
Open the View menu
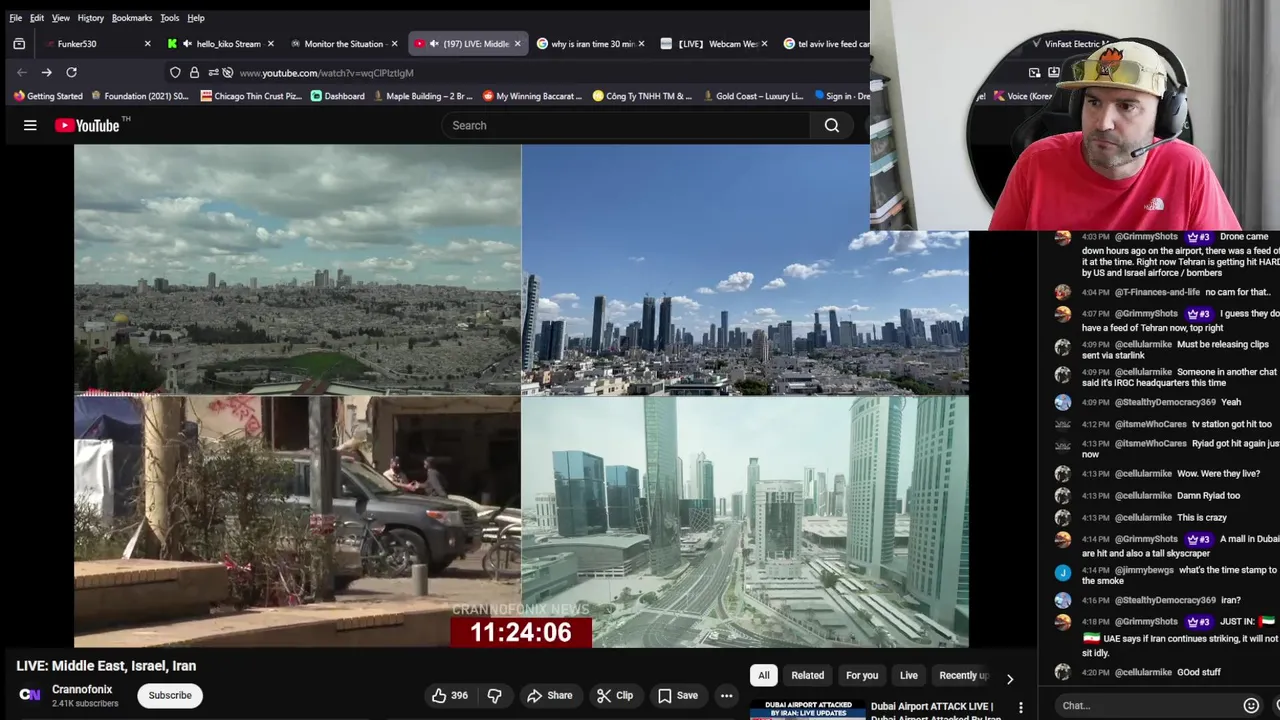tap(61, 18)
